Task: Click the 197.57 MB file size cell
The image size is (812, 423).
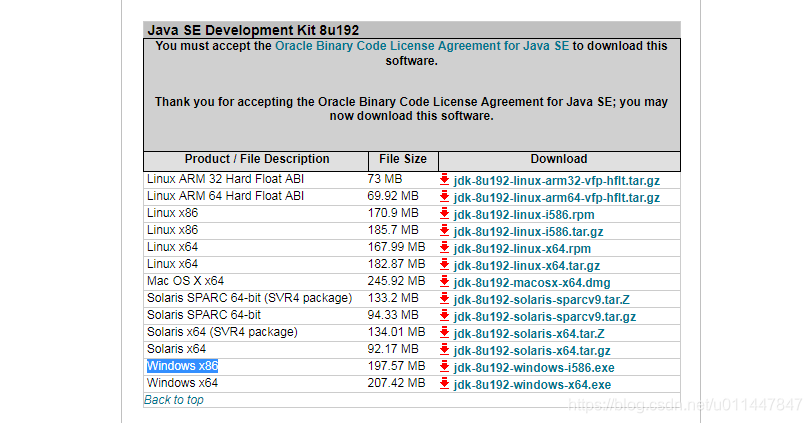Action: click(x=396, y=366)
